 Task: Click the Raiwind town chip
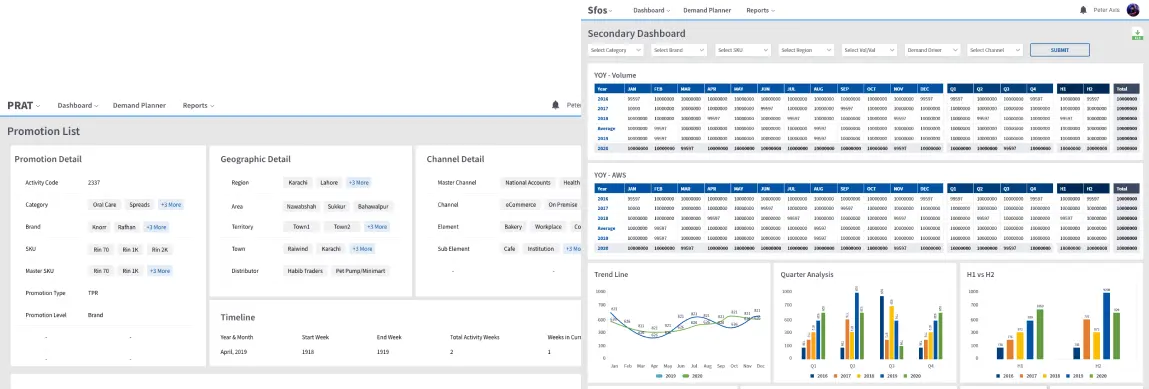click(x=298, y=249)
